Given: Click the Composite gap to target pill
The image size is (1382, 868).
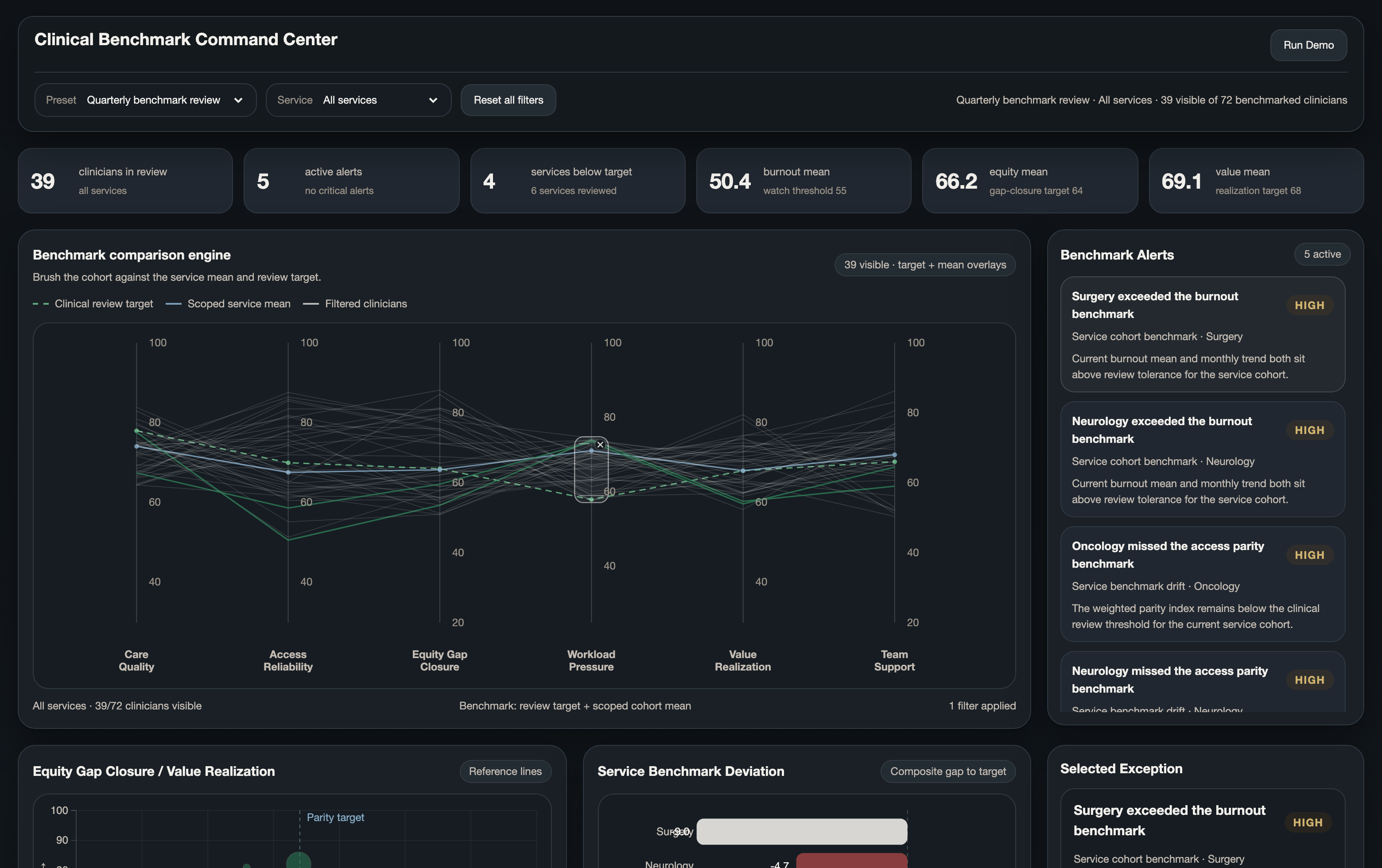Looking at the screenshot, I should coord(947,771).
